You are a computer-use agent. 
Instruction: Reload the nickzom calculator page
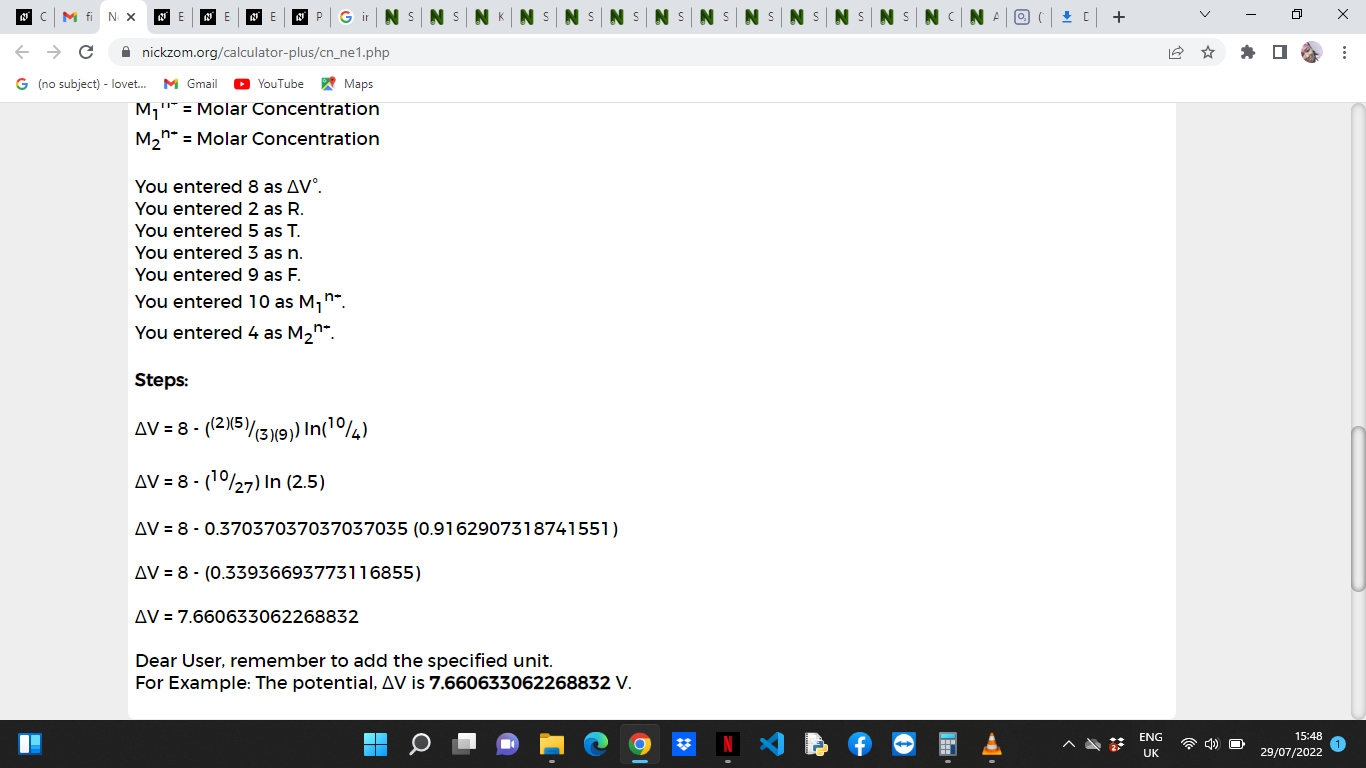pos(86,52)
